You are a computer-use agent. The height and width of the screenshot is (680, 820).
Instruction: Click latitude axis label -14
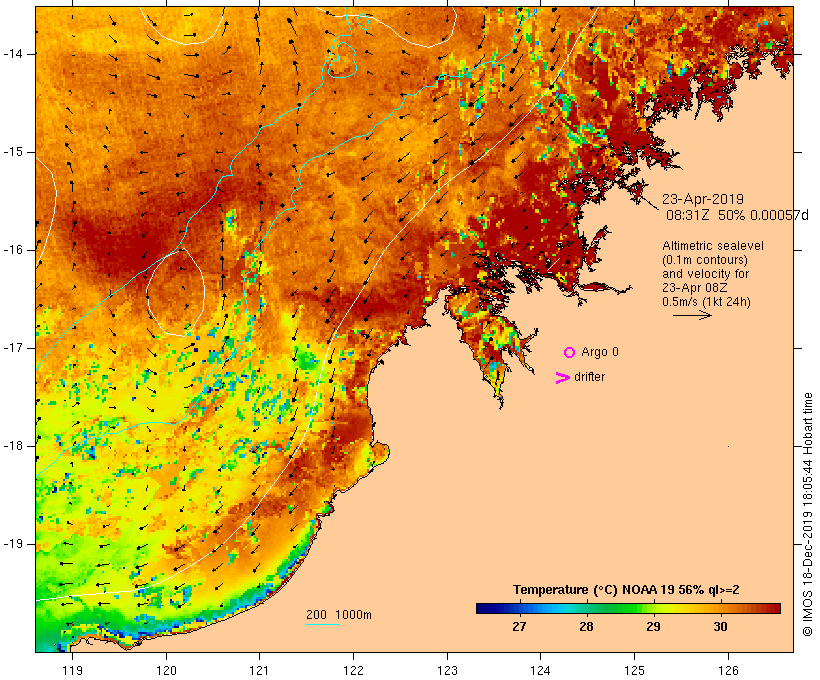13,54
